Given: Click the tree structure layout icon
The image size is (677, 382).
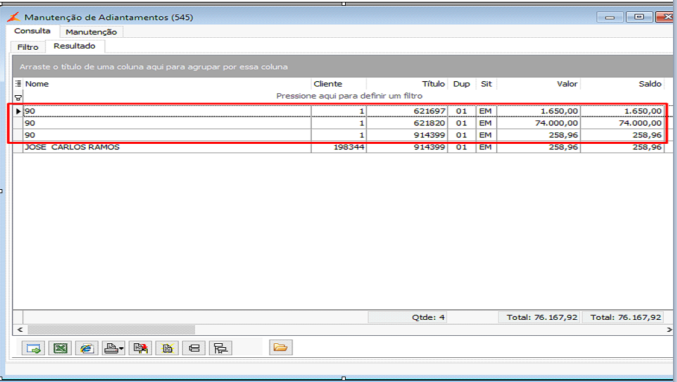Looking at the screenshot, I should click(221, 348).
